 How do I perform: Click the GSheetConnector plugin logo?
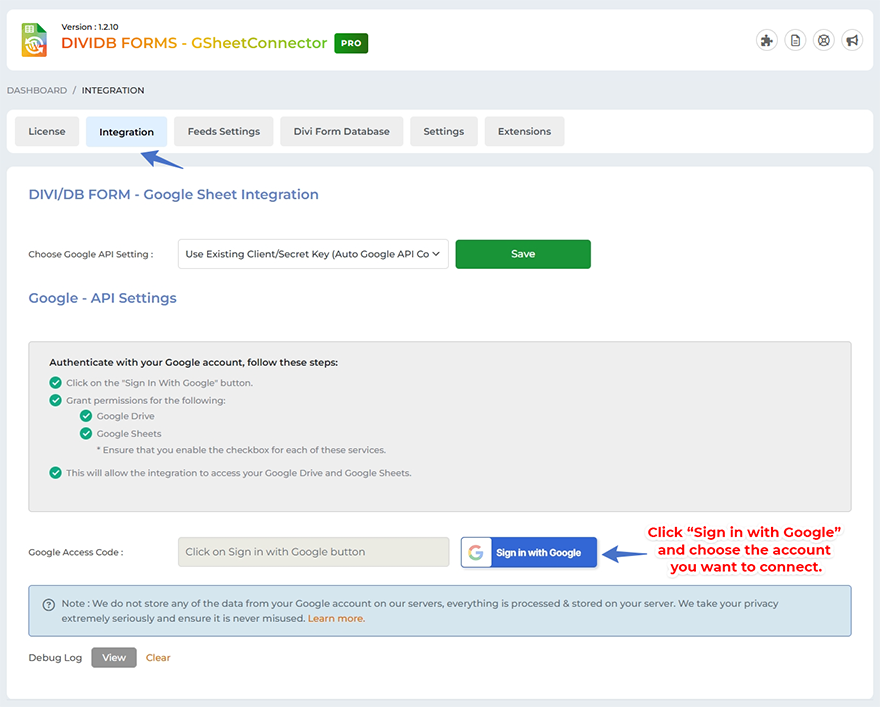pos(33,40)
